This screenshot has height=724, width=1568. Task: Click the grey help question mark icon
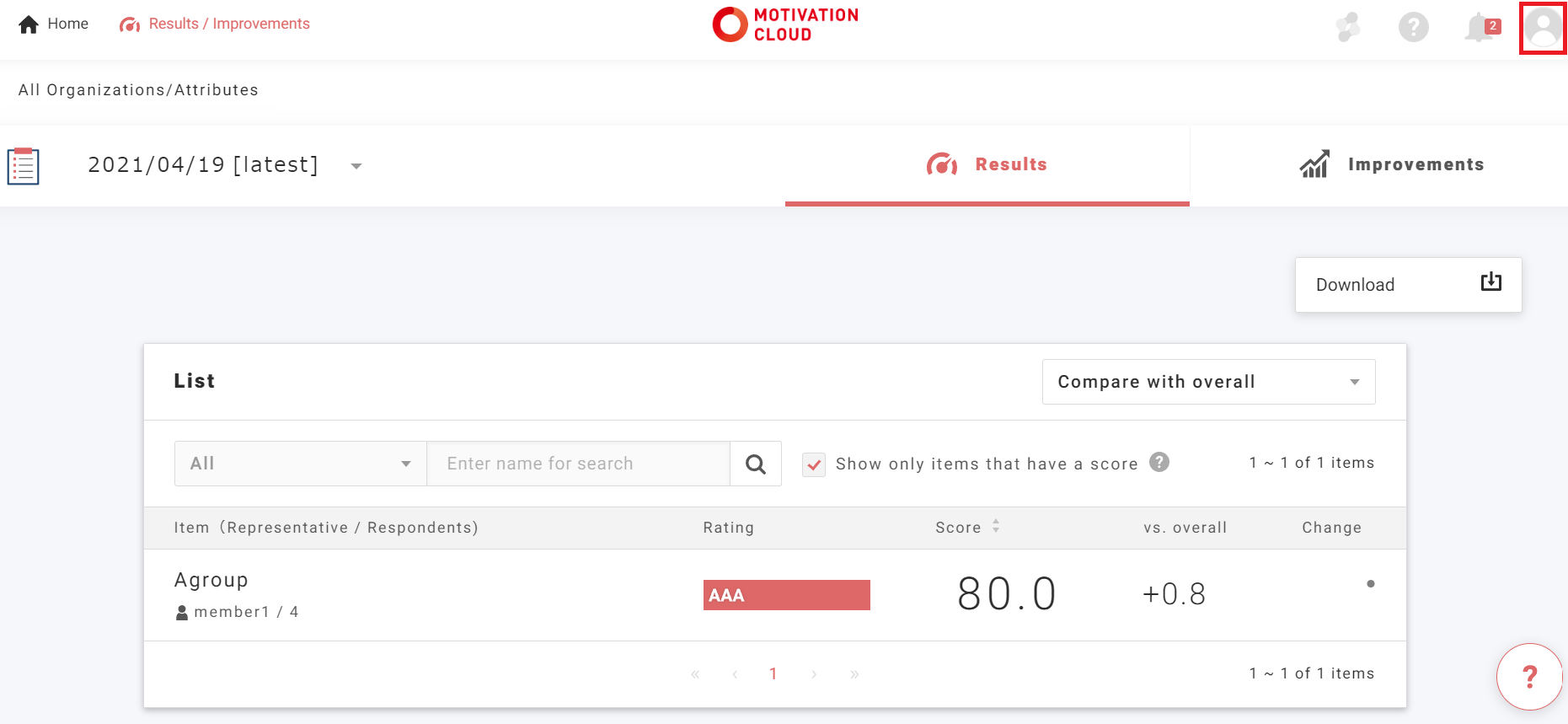click(x=1413, y=28)
